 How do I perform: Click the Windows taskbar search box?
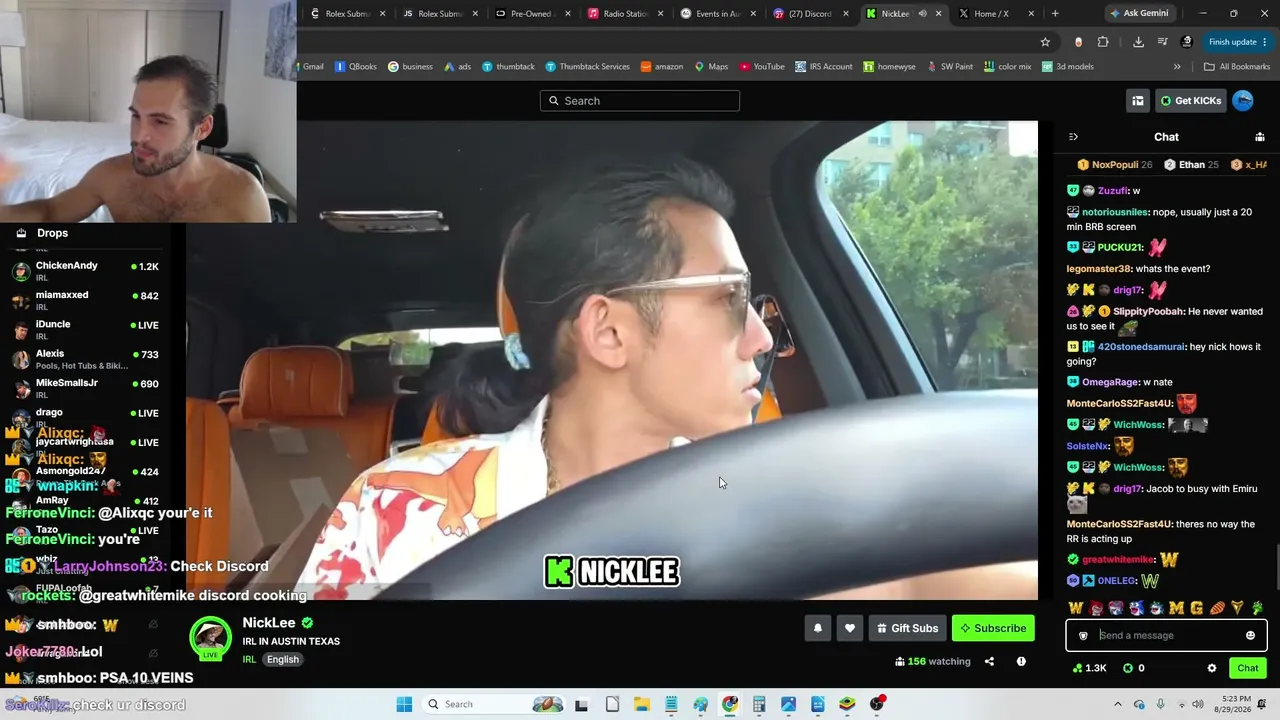pos(493,704)
